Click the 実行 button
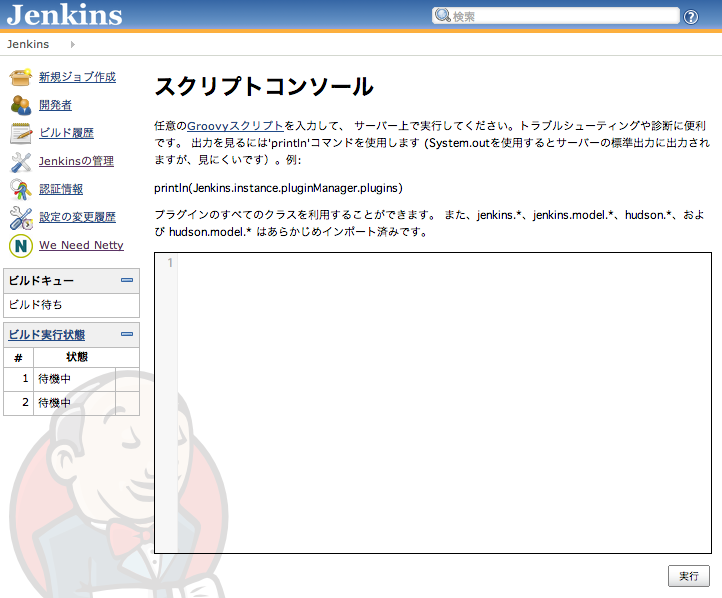The height and width of the screenshot is (598, 722). pos(689,576)
